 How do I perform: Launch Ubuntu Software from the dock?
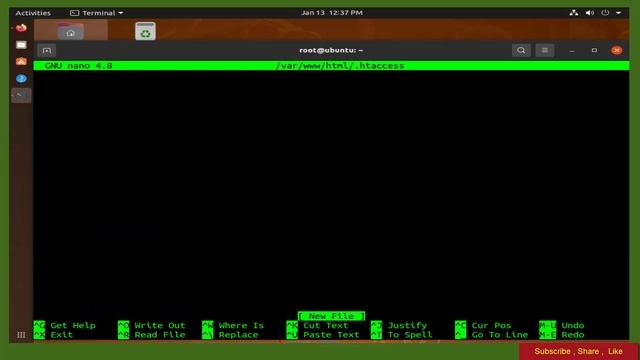click(21, 61)
